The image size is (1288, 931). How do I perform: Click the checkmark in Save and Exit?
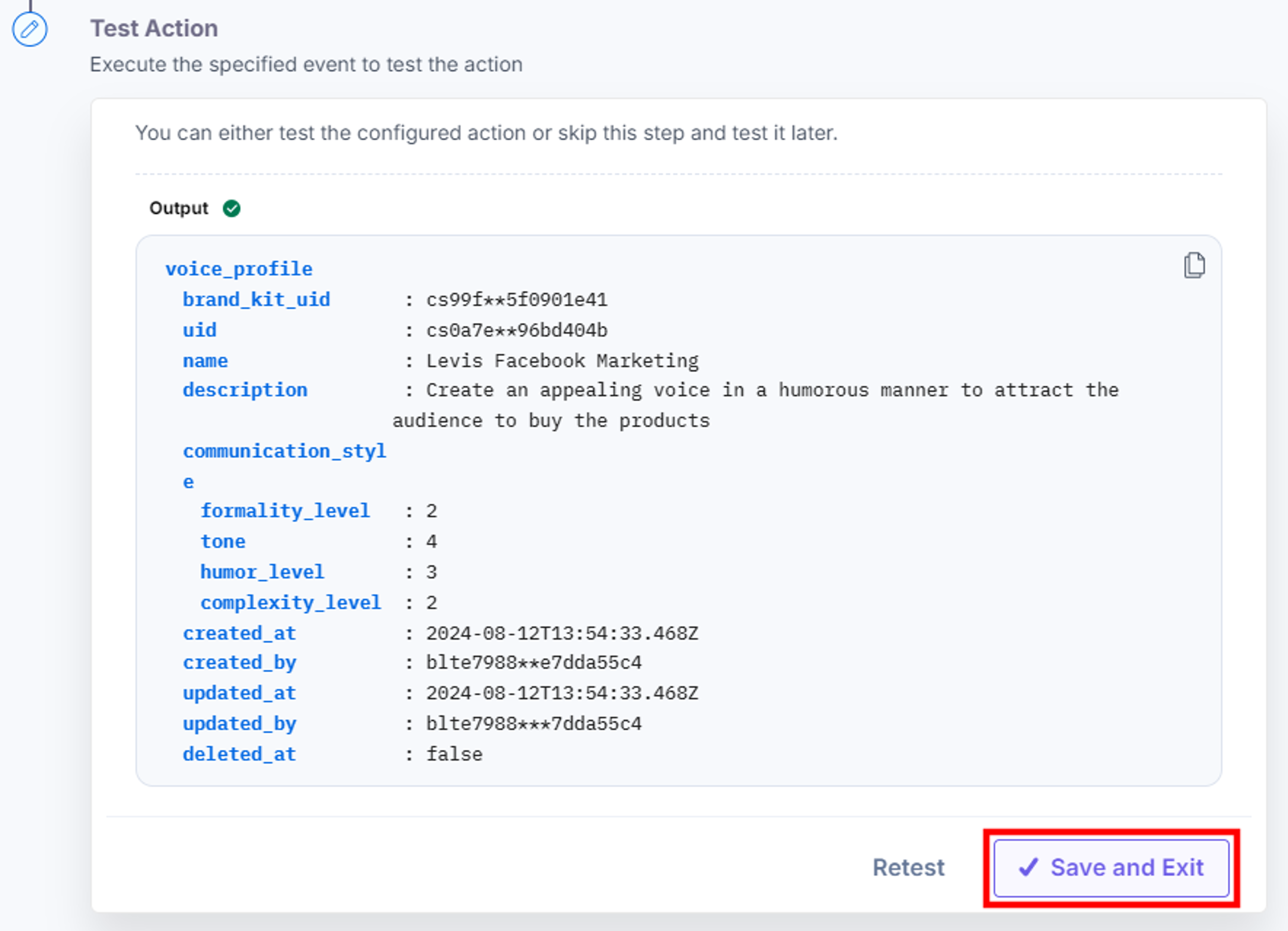pos(1028,867)
